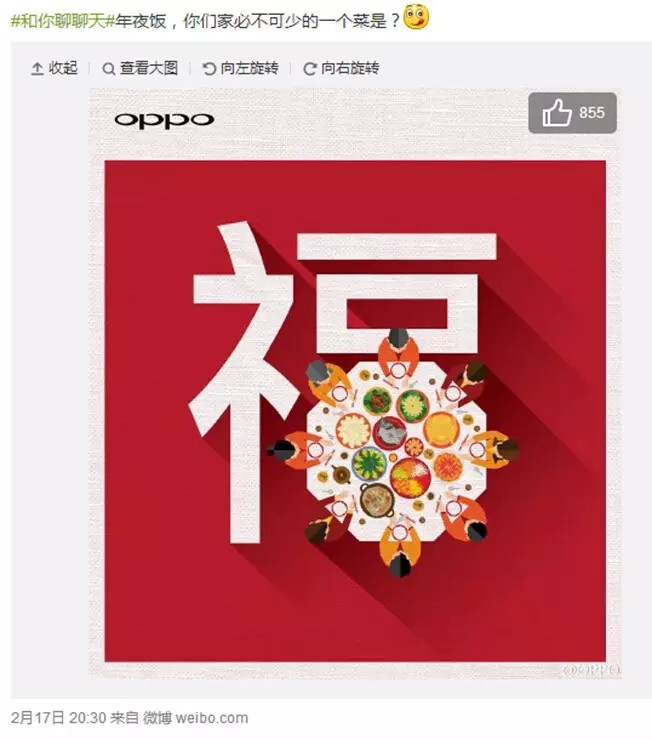Click the round dinner table illustration
Screen dimensions: 652x739
[x=396, y=451]
